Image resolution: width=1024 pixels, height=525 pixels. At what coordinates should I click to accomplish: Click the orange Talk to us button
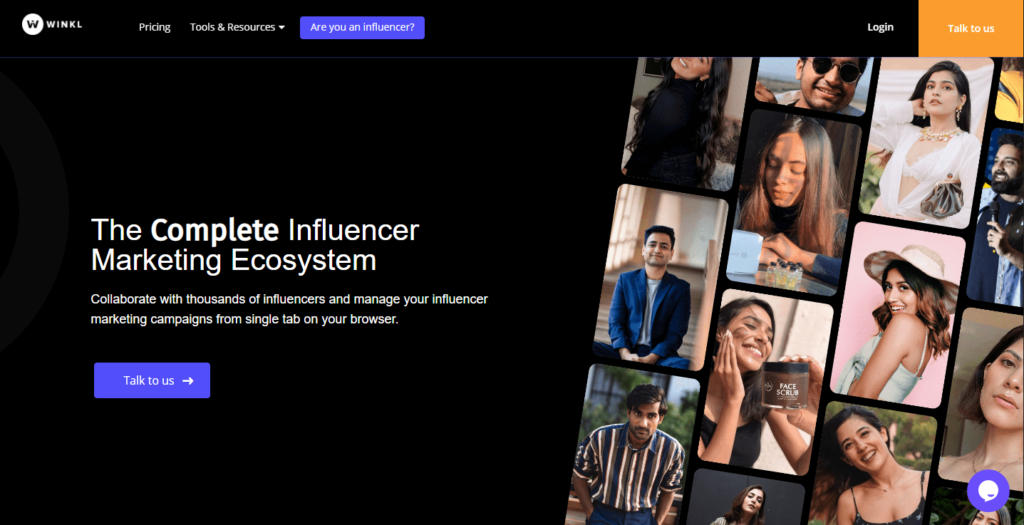tap(970, 28)
